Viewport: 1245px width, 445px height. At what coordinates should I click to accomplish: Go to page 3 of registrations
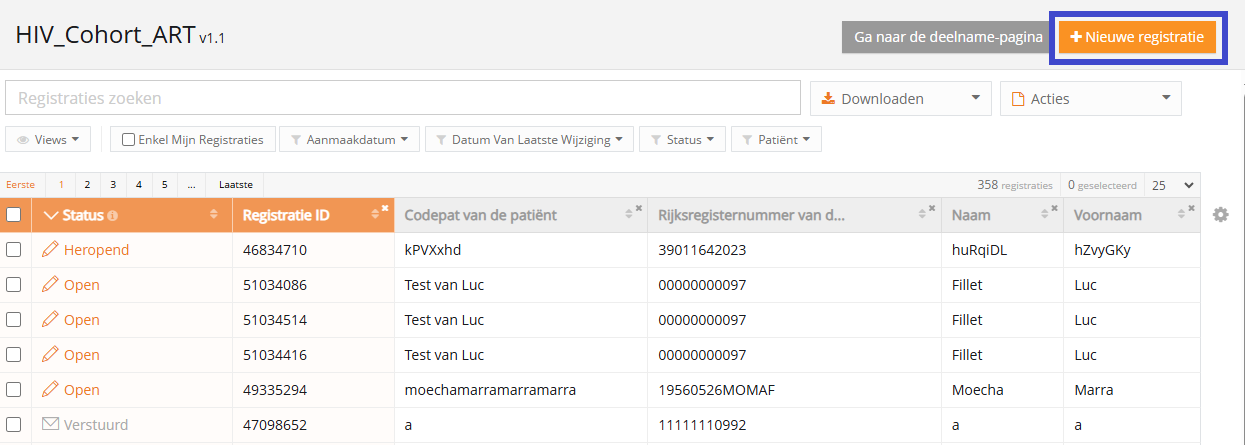[113, 185]
